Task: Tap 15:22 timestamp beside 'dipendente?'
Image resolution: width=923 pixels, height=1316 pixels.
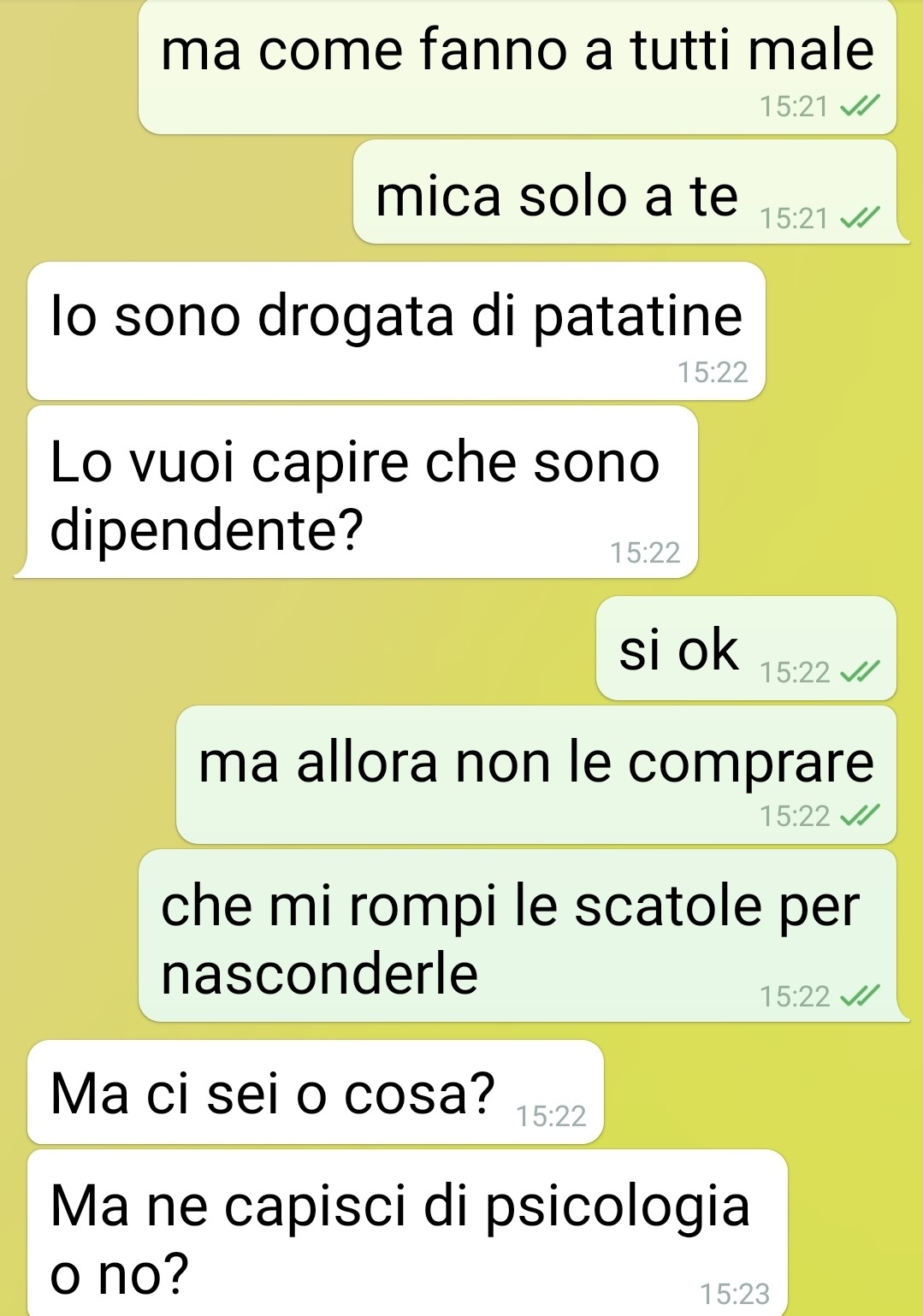Action: (645, 552)
